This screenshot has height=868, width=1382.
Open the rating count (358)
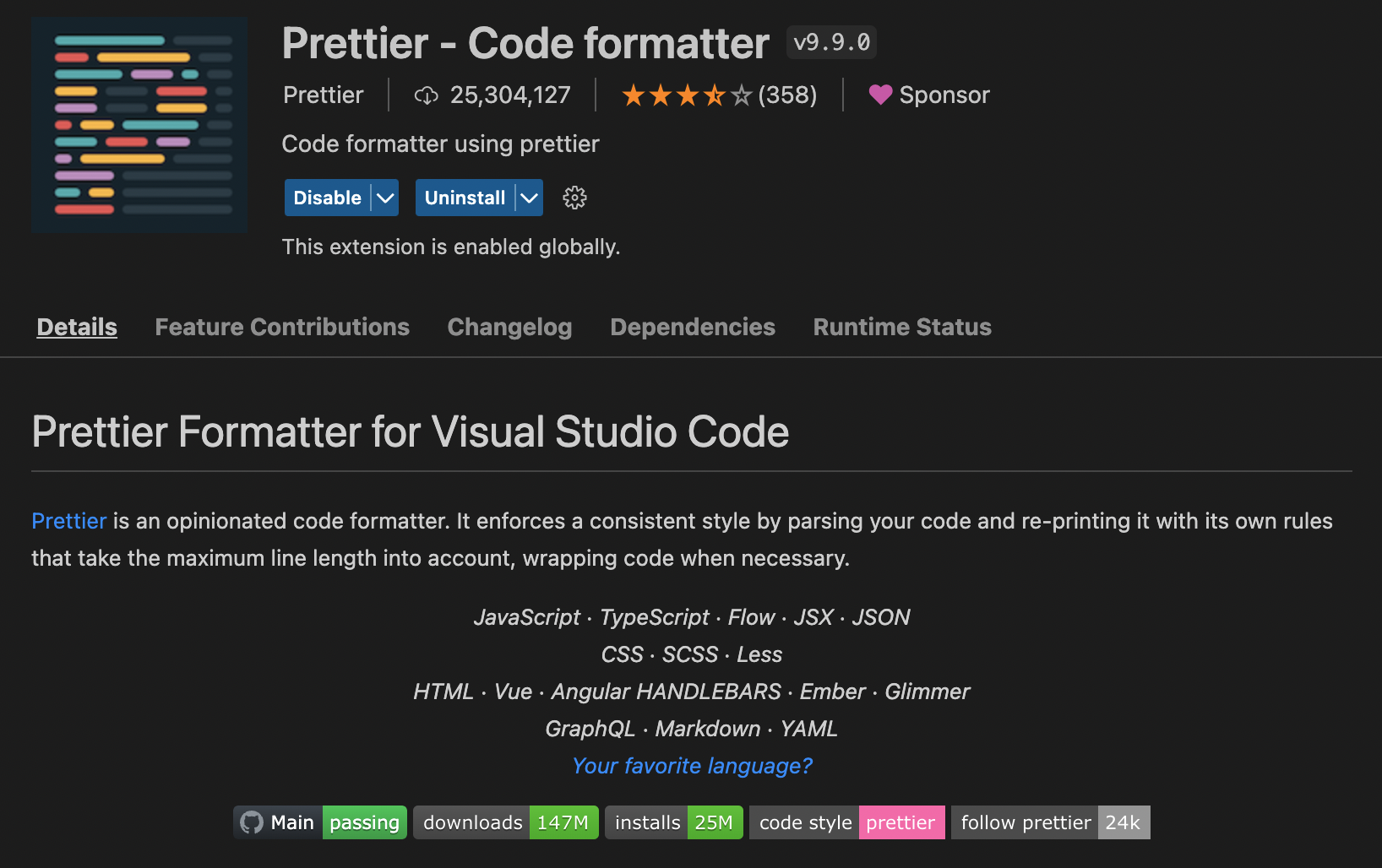[x=787, y=95]
